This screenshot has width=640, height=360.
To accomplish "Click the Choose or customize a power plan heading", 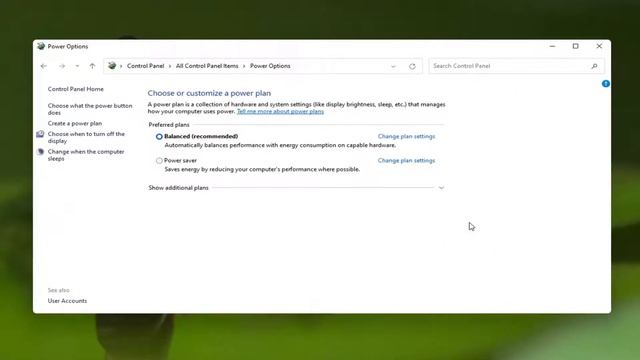I will [209, 93].
